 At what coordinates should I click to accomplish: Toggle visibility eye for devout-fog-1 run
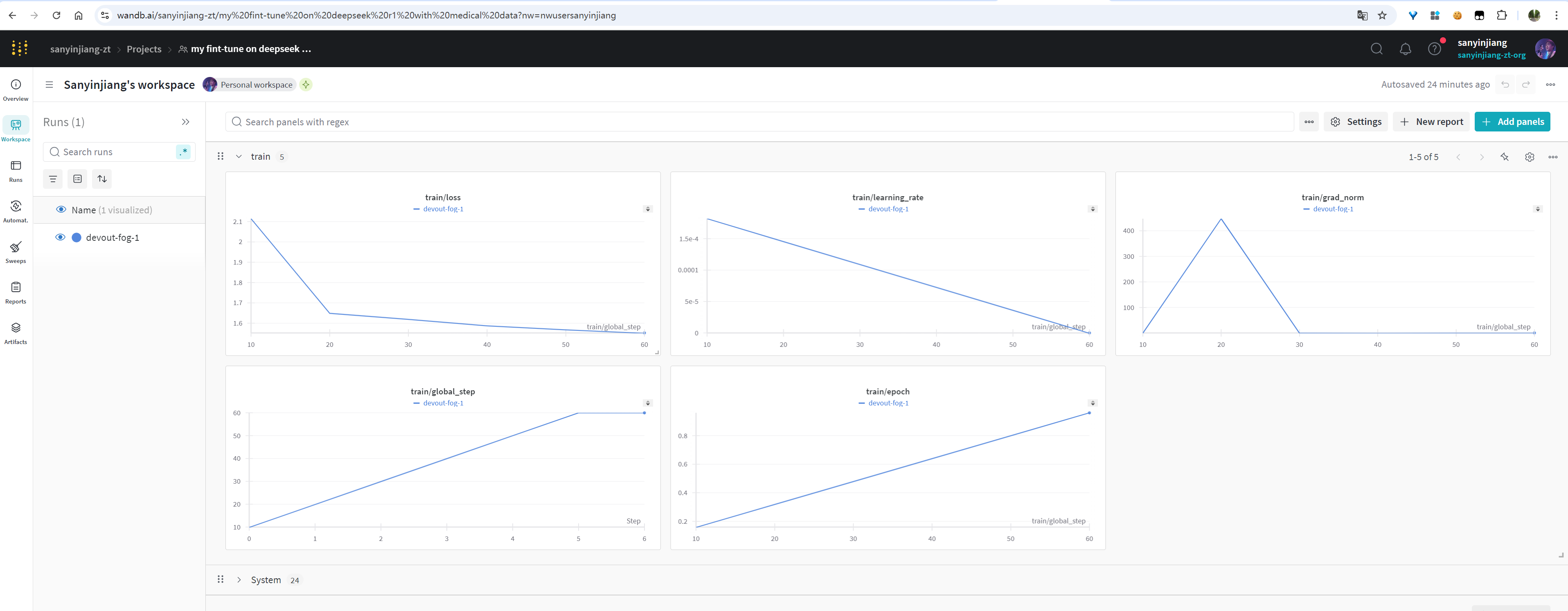point(60,237)
